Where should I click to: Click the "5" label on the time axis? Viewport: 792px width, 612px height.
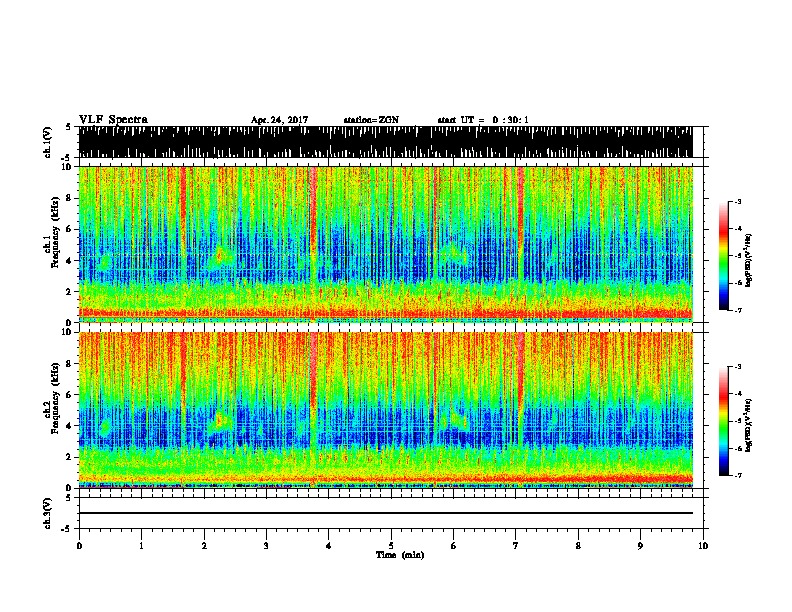[x=391, y=545]
